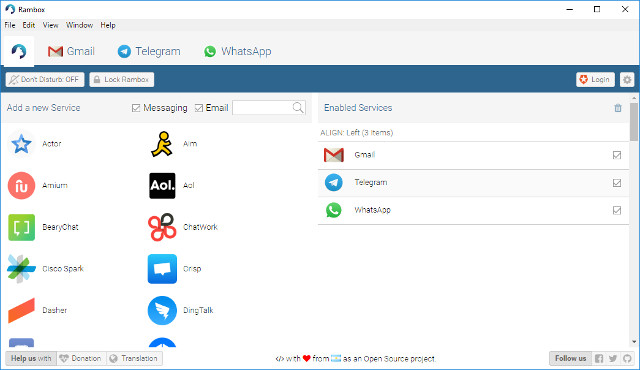Click the ChatWork label
This screenshot has height=370, width=640.
coord(200,227)
